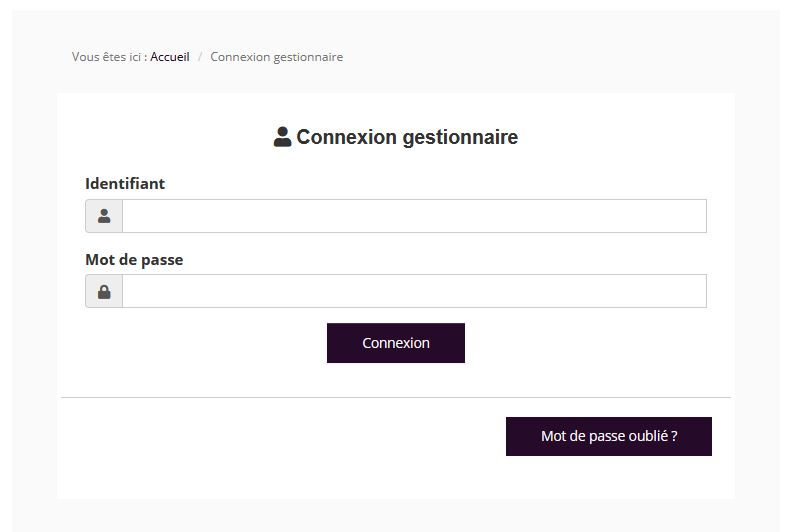
Task: Focus the Identifiant text input
Action: click(x=414, y=216)
